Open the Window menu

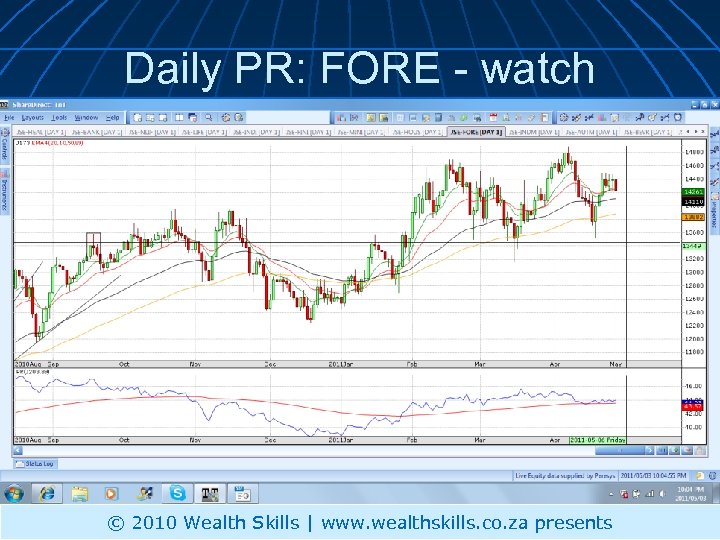(86, 118)
